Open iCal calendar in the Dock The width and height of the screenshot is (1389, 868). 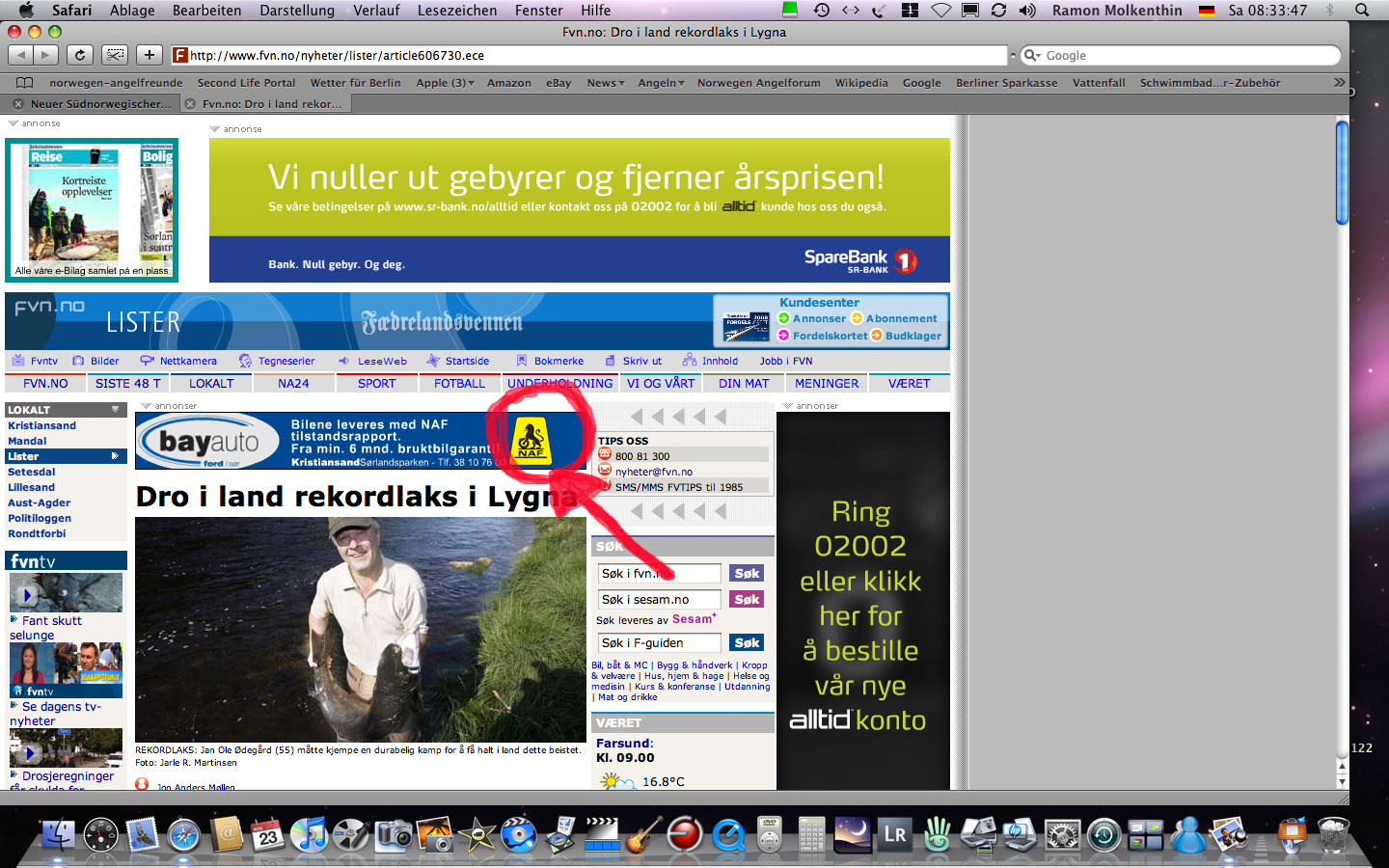pyautogui.click(x=268, y=834)
